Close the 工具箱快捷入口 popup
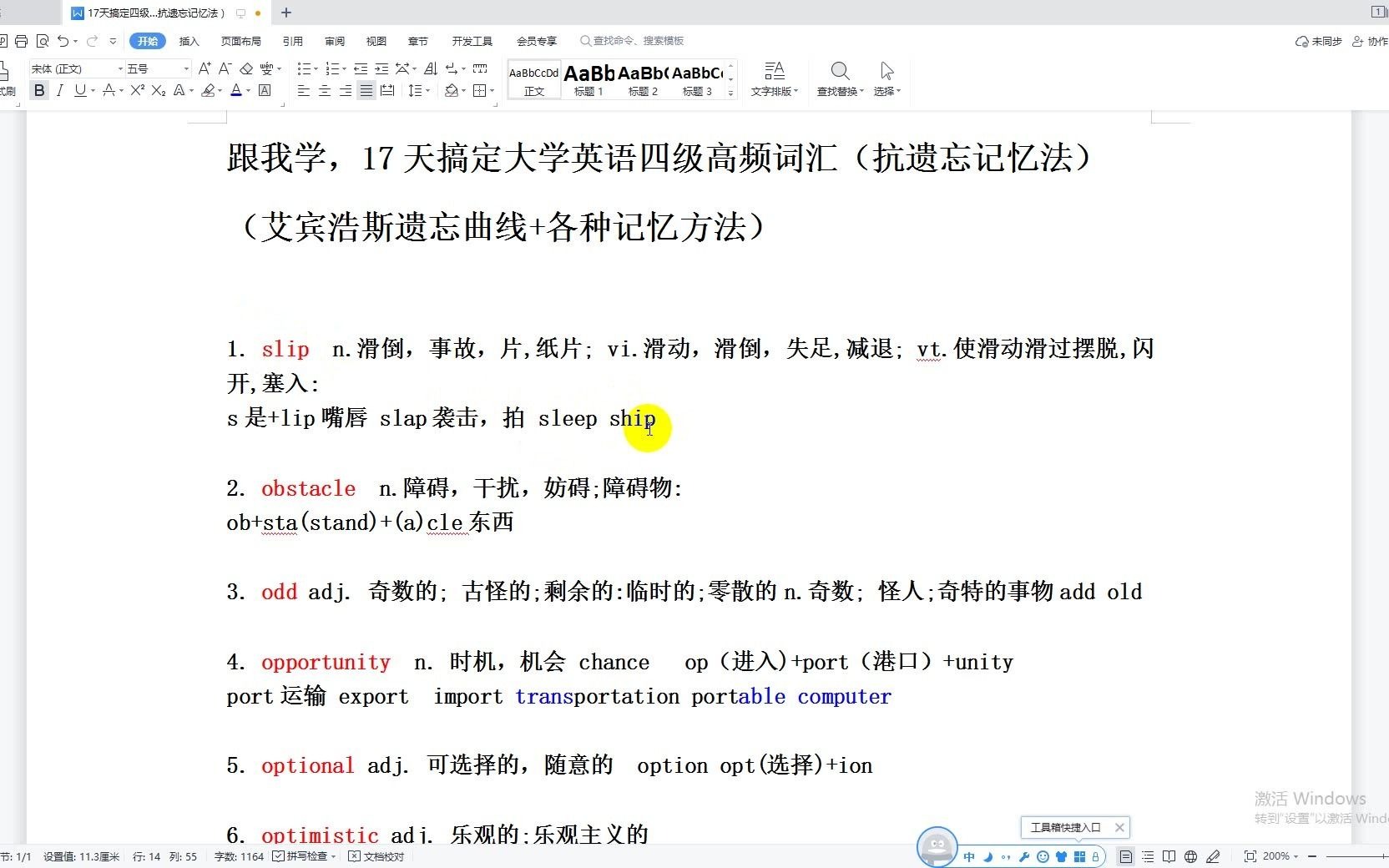The width and height of the screenshot is (1389, 868). (x=1119, y=827)
